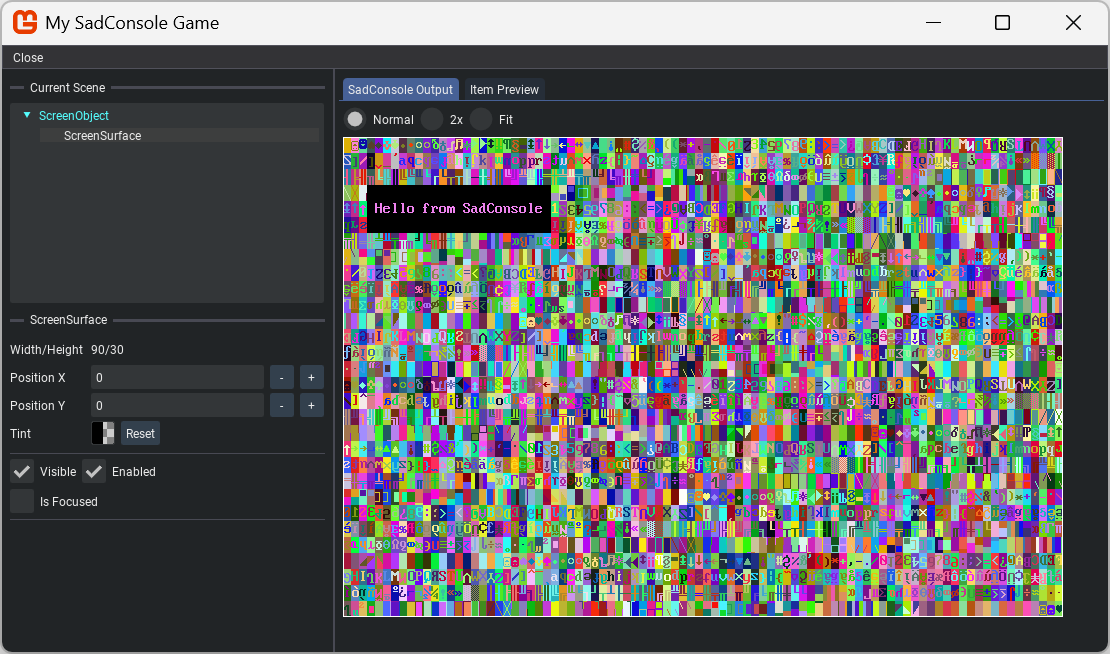Select the Fit display scale option
Viewport: 1110px width, 654px height.
pos(481,119)
